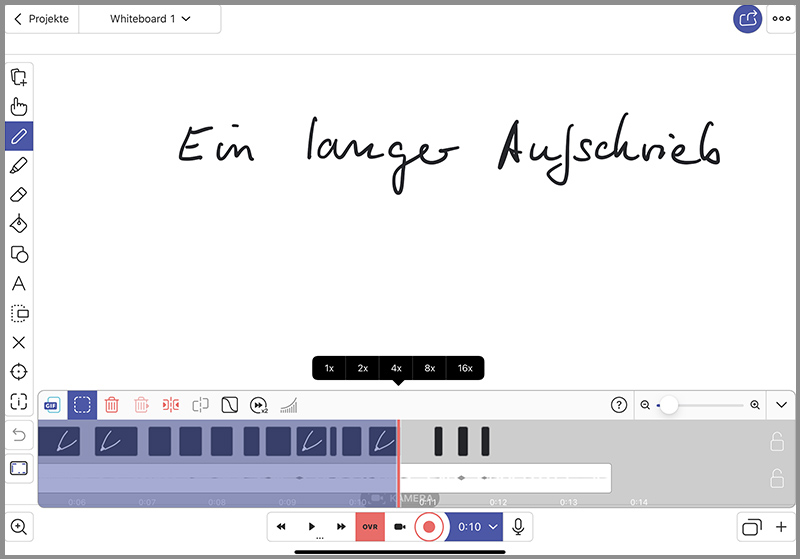Image resolution: width=800 pixels, height=559 pixels.
Task: Select the pen drawing tool
Action: [19, 136]
